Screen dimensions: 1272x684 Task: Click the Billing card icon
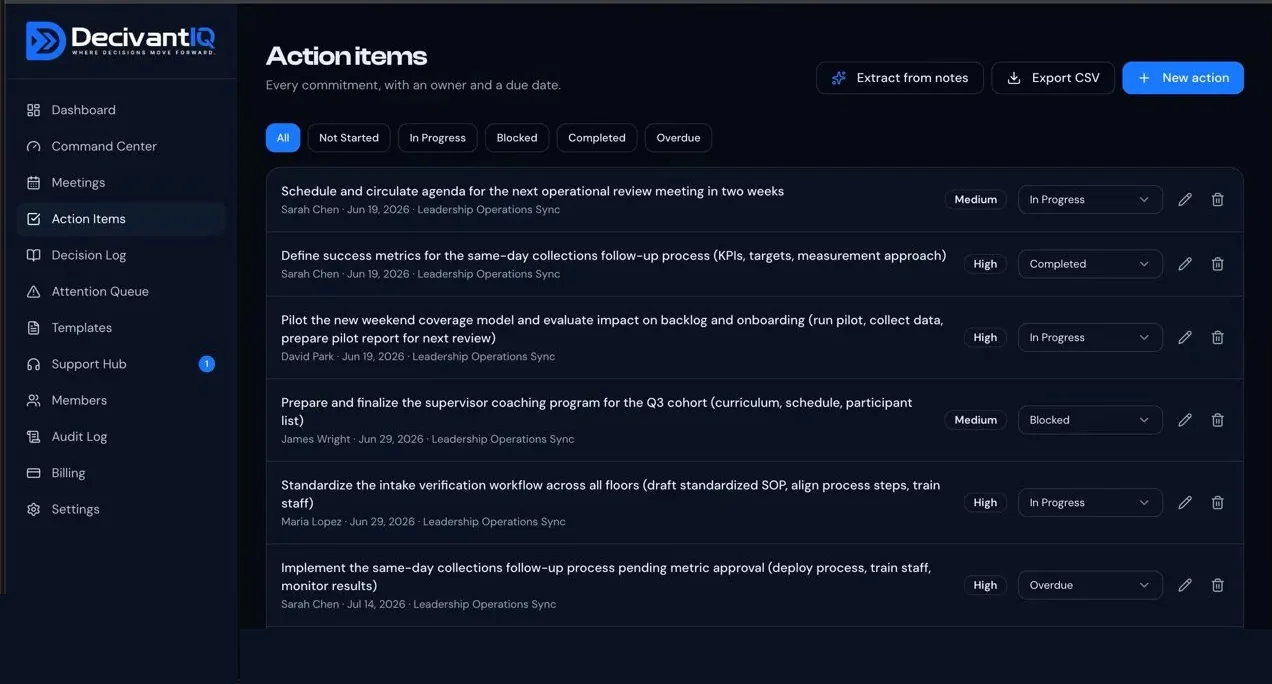click(34, 473)
